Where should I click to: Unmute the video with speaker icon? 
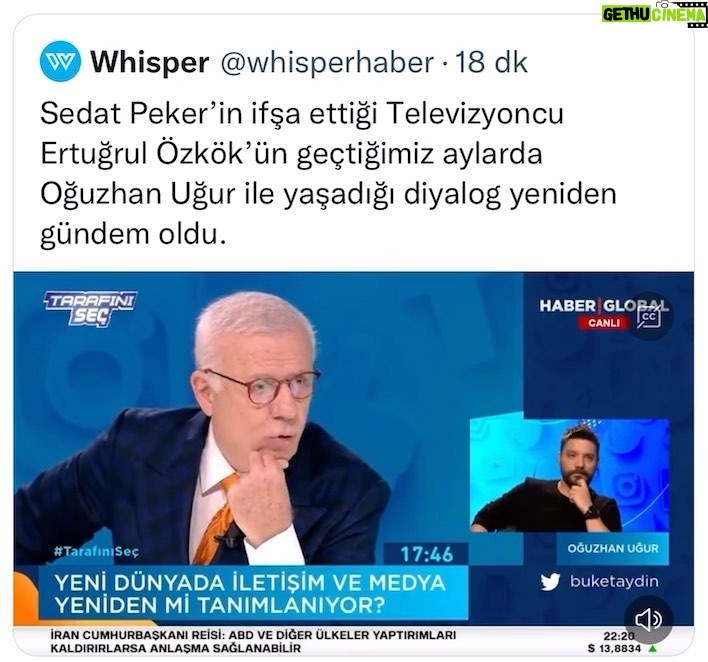point(648,620)
